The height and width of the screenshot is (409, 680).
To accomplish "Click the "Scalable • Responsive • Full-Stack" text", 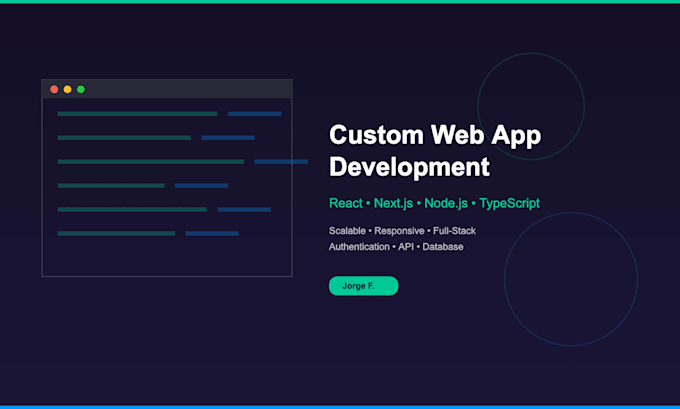I will pyautogui.click(x=402, y=231).
